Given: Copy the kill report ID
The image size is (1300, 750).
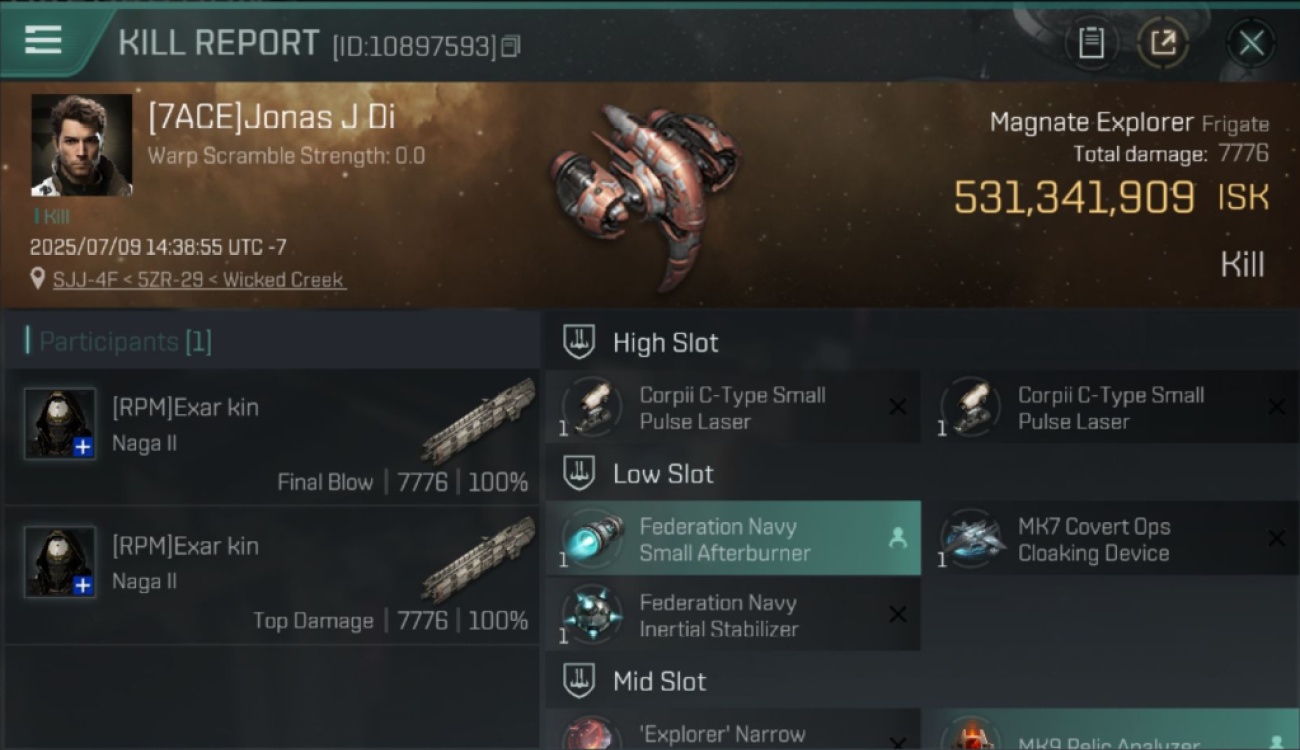Looking at the screenshot, I should 511,46.
